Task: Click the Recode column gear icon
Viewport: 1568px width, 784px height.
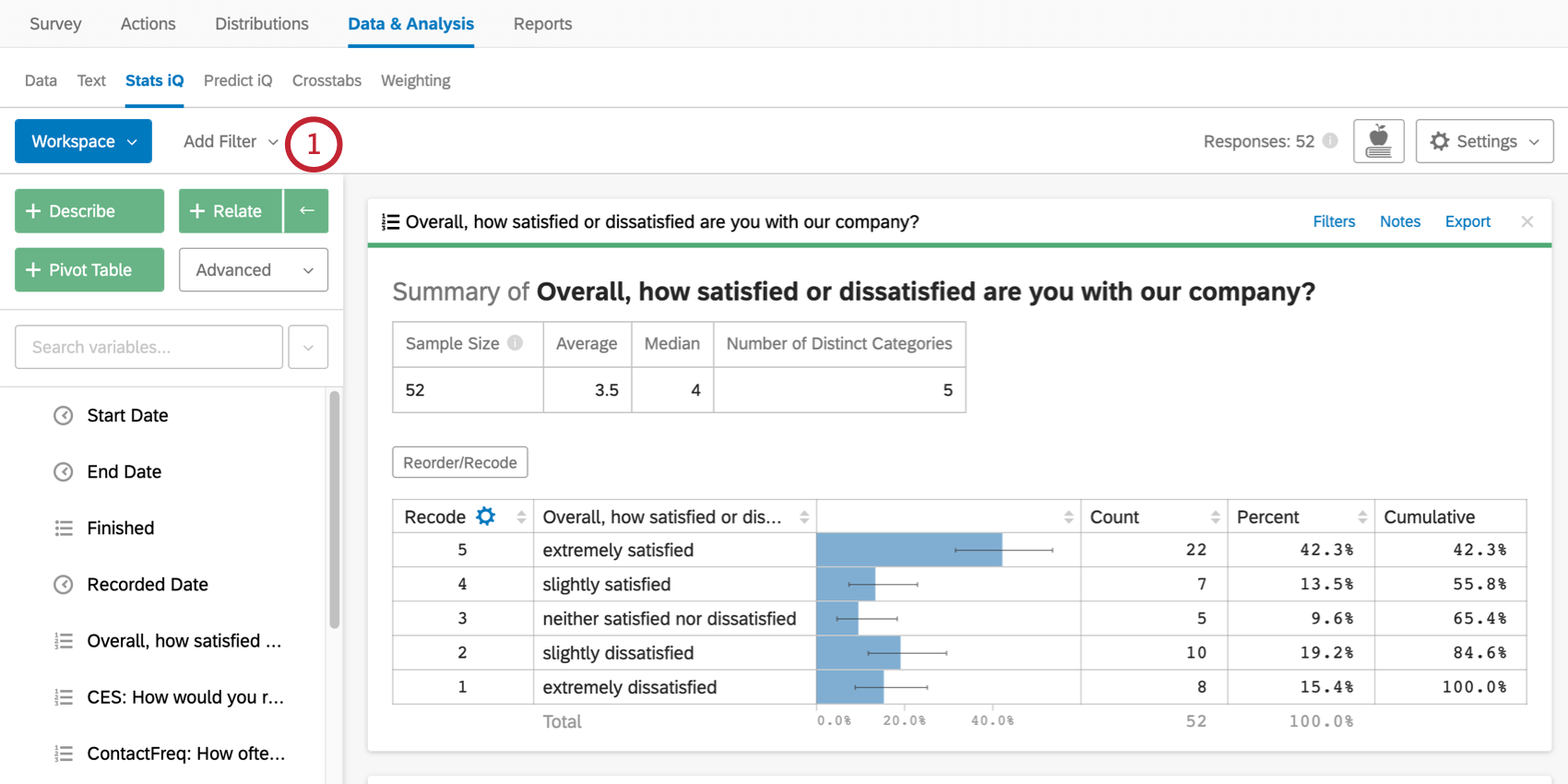Action: [485, 517]
